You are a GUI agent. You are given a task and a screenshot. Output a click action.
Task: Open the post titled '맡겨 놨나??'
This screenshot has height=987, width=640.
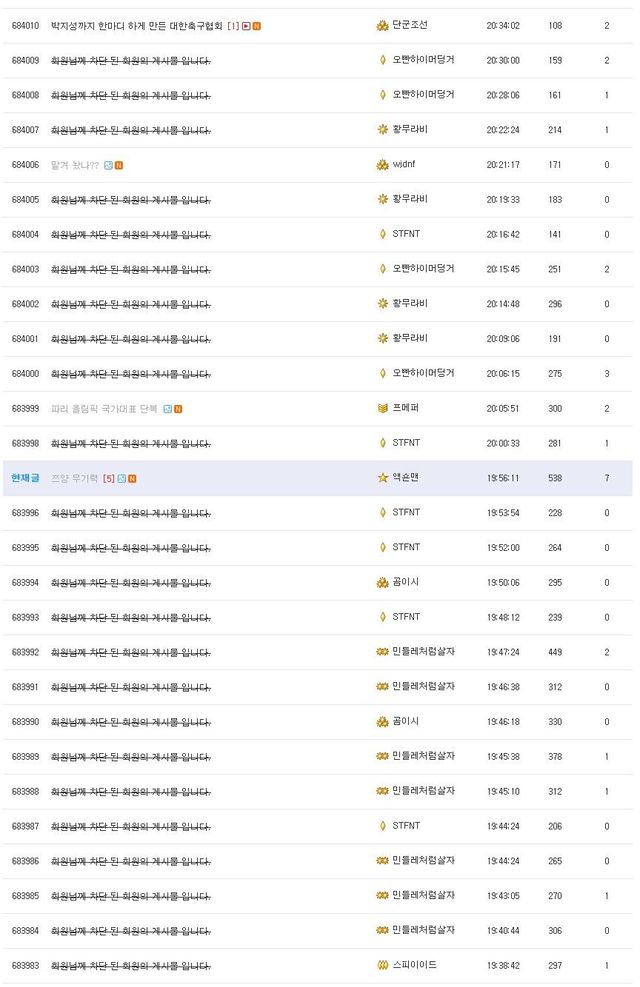click(75, 165)
